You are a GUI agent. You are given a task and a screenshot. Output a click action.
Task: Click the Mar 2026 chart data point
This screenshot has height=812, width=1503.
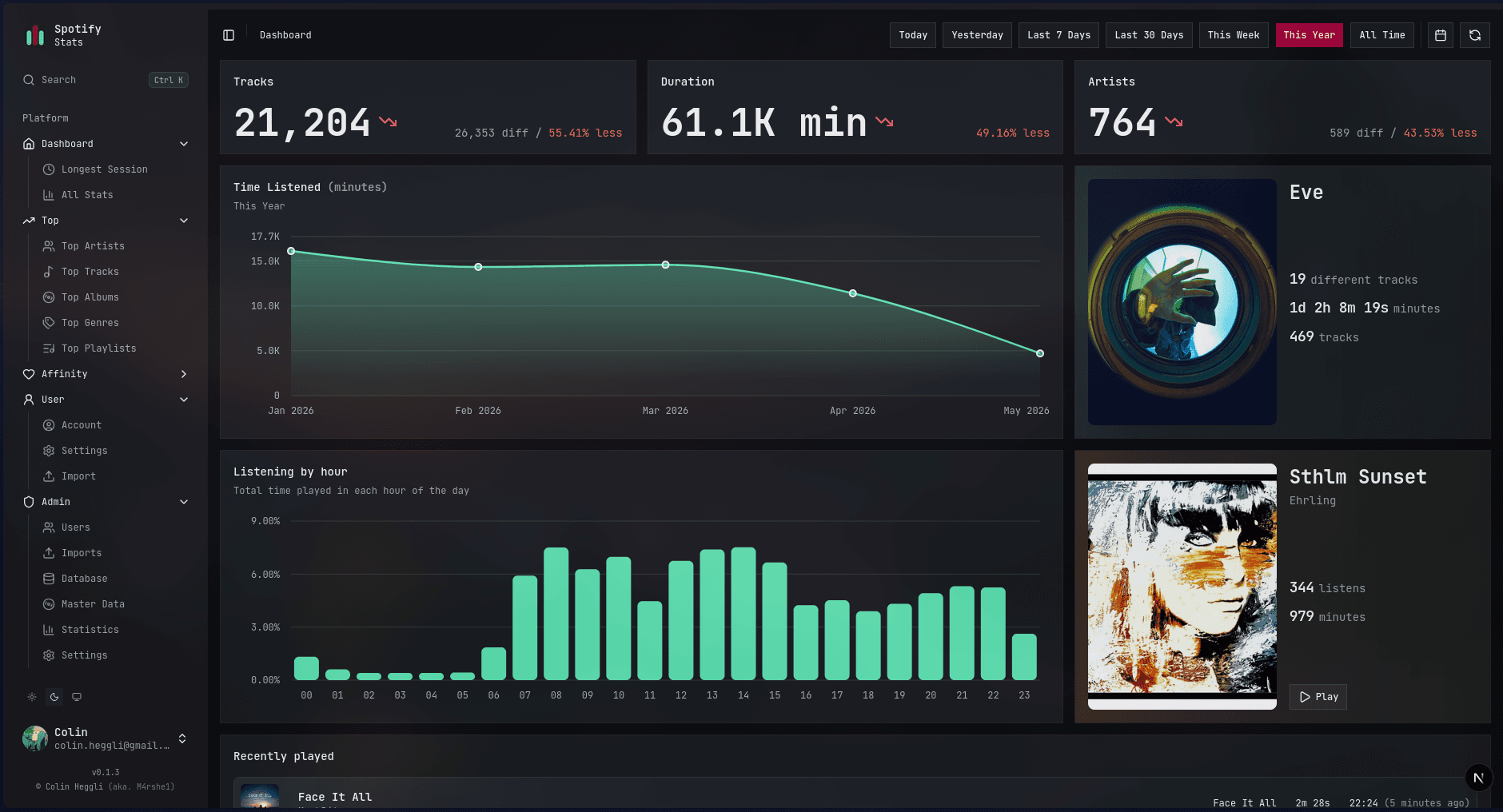tap(665, 265)
